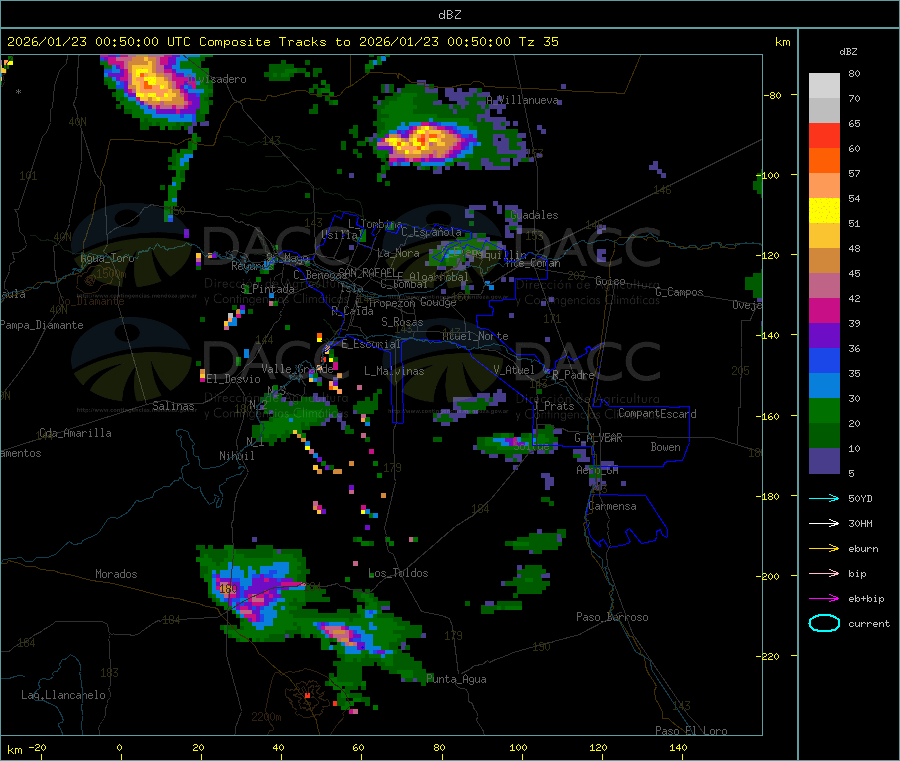
Task: Click the 'km' label at top right
Action: [x=782, y=42]
